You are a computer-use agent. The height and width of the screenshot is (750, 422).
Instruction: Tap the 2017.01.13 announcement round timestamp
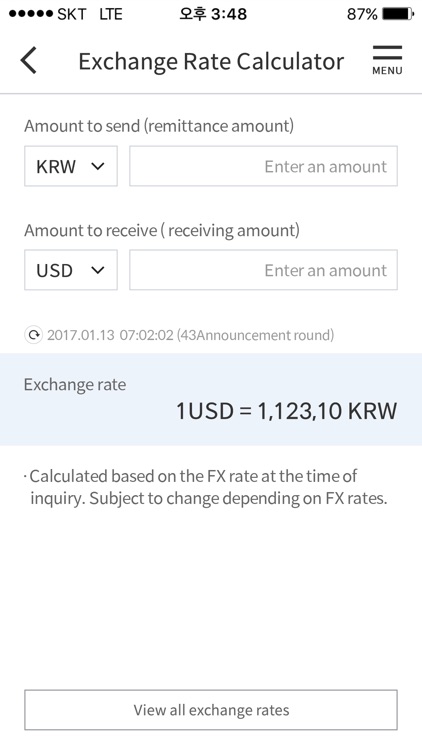(x=190, y=335)
